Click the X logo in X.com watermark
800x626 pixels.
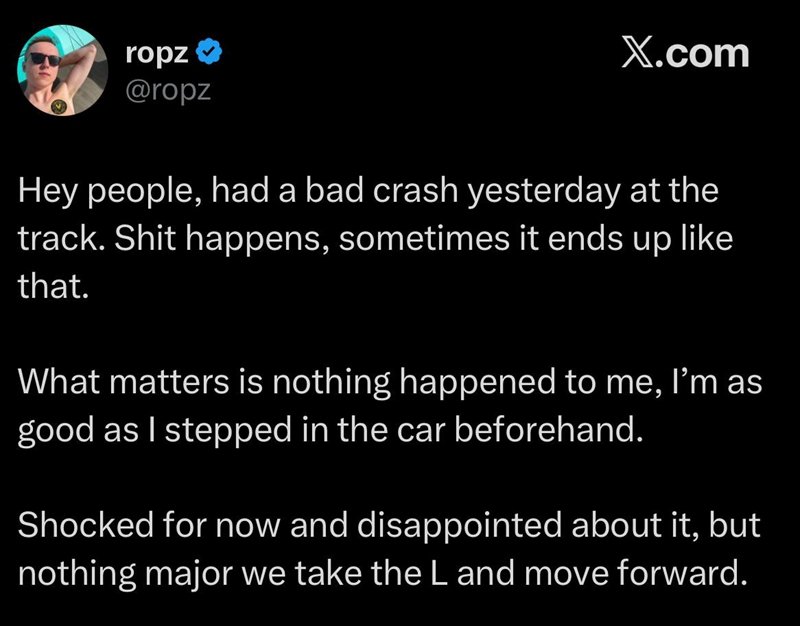coord(636,54)
